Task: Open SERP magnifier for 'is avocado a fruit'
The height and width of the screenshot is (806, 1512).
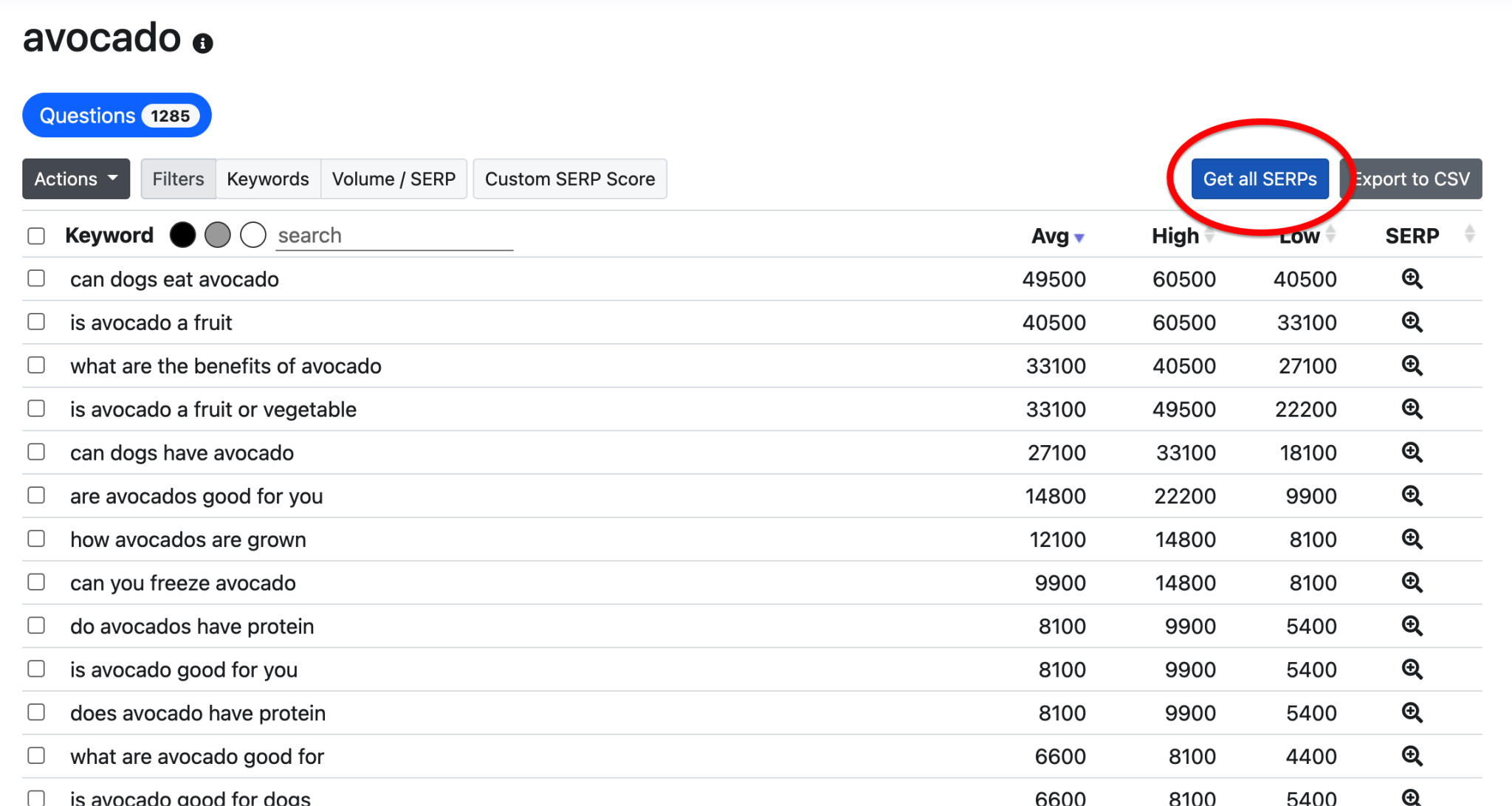Action: (x=1412, y=323)
